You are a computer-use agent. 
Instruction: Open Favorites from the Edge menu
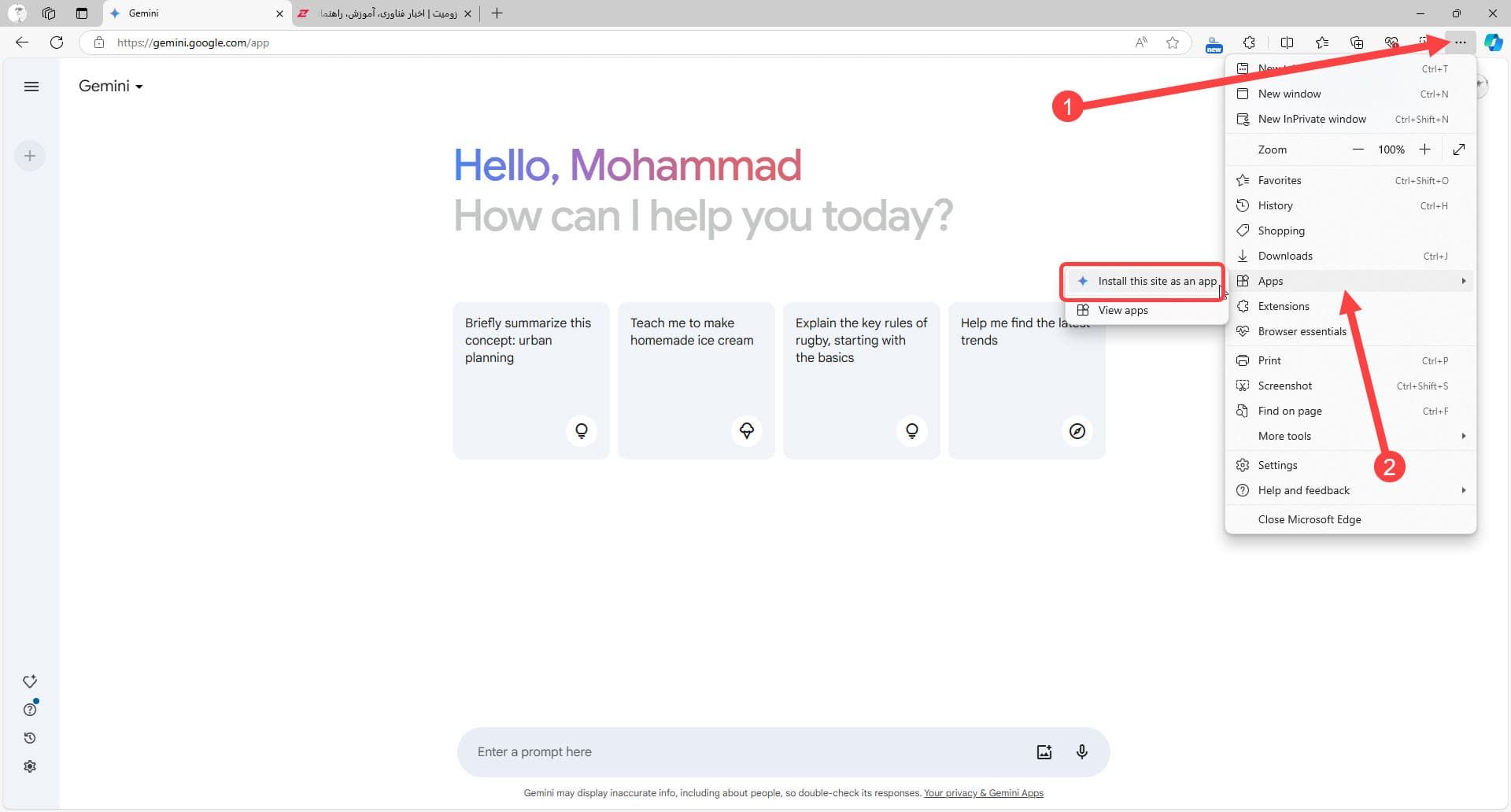1351,180
